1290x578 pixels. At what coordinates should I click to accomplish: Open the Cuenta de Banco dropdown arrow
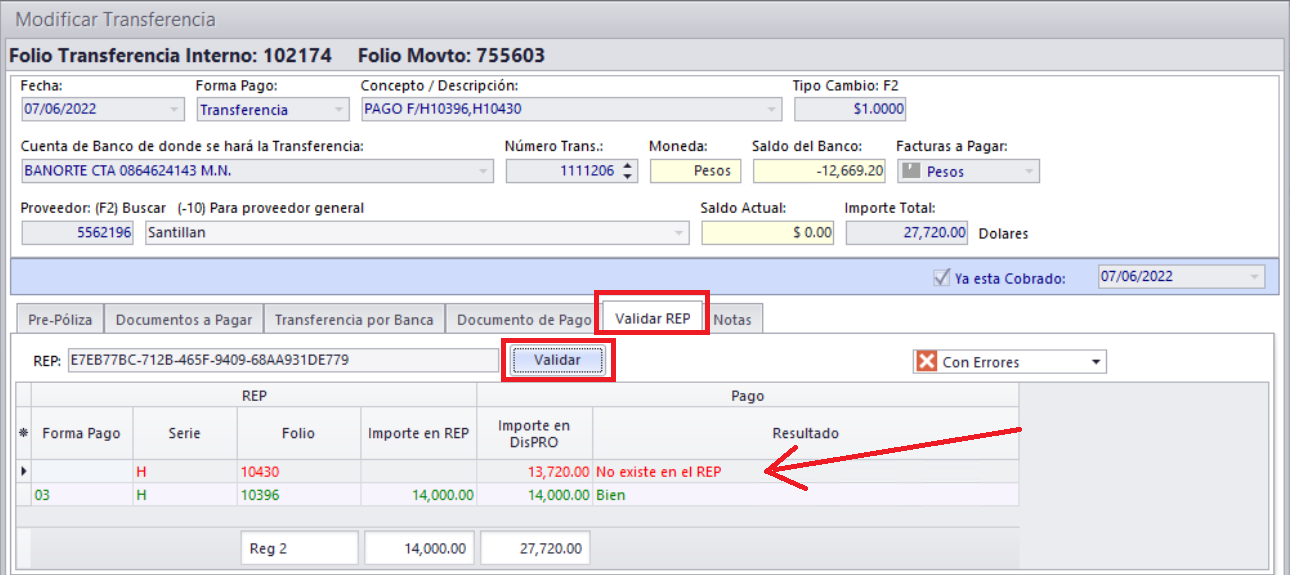484,171
